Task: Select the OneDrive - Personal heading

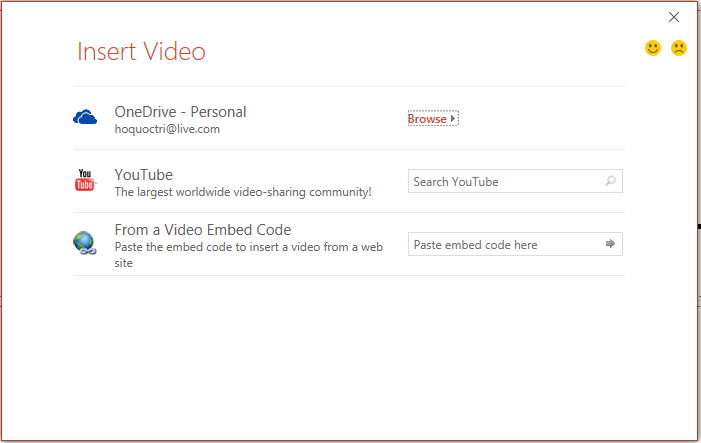Action: click(180, 112)
